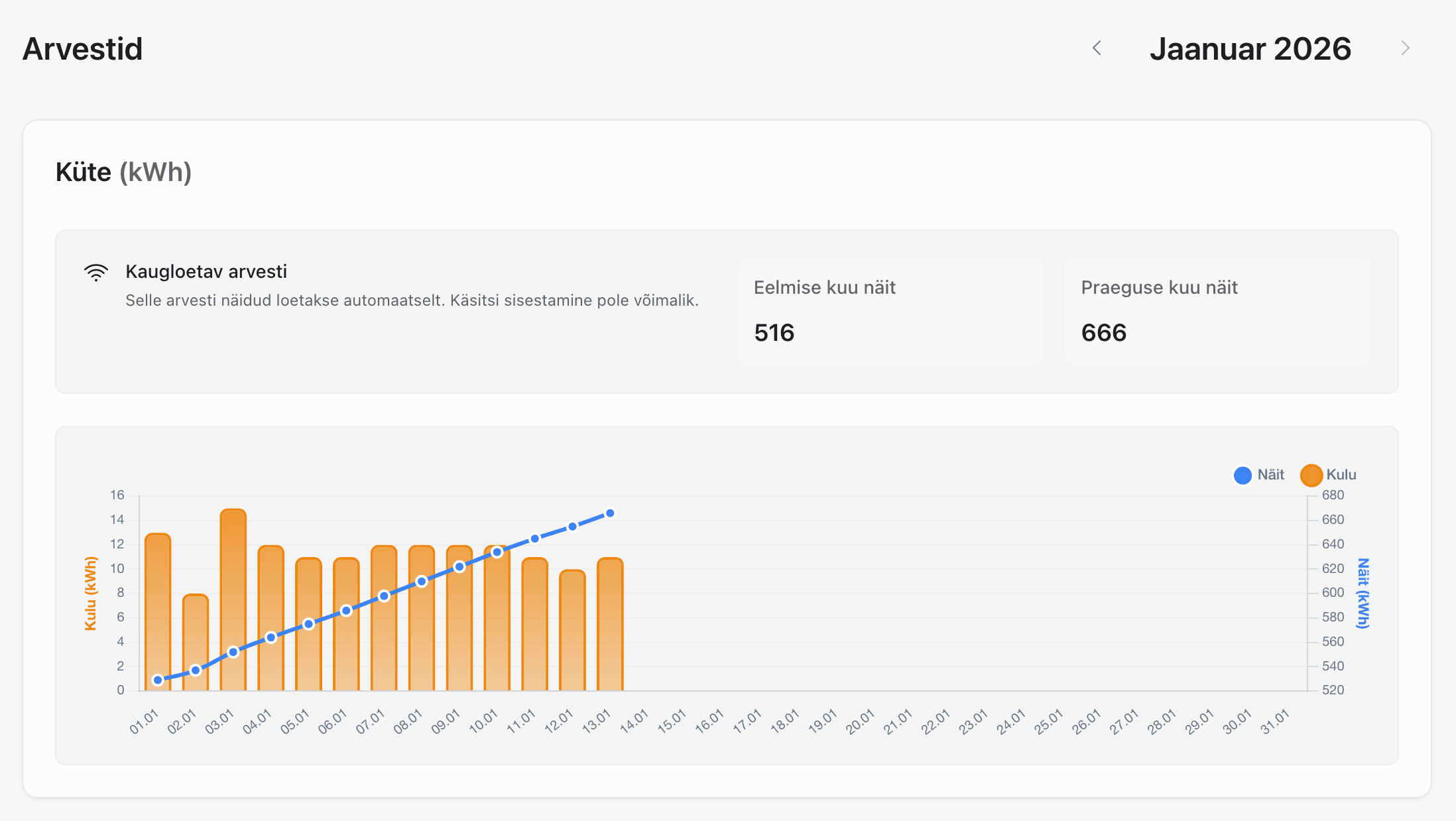Click the Jaanuar 2026 month heading
The height and width of the screenshot is (821, 1456).
click(x=1250, y=49)
